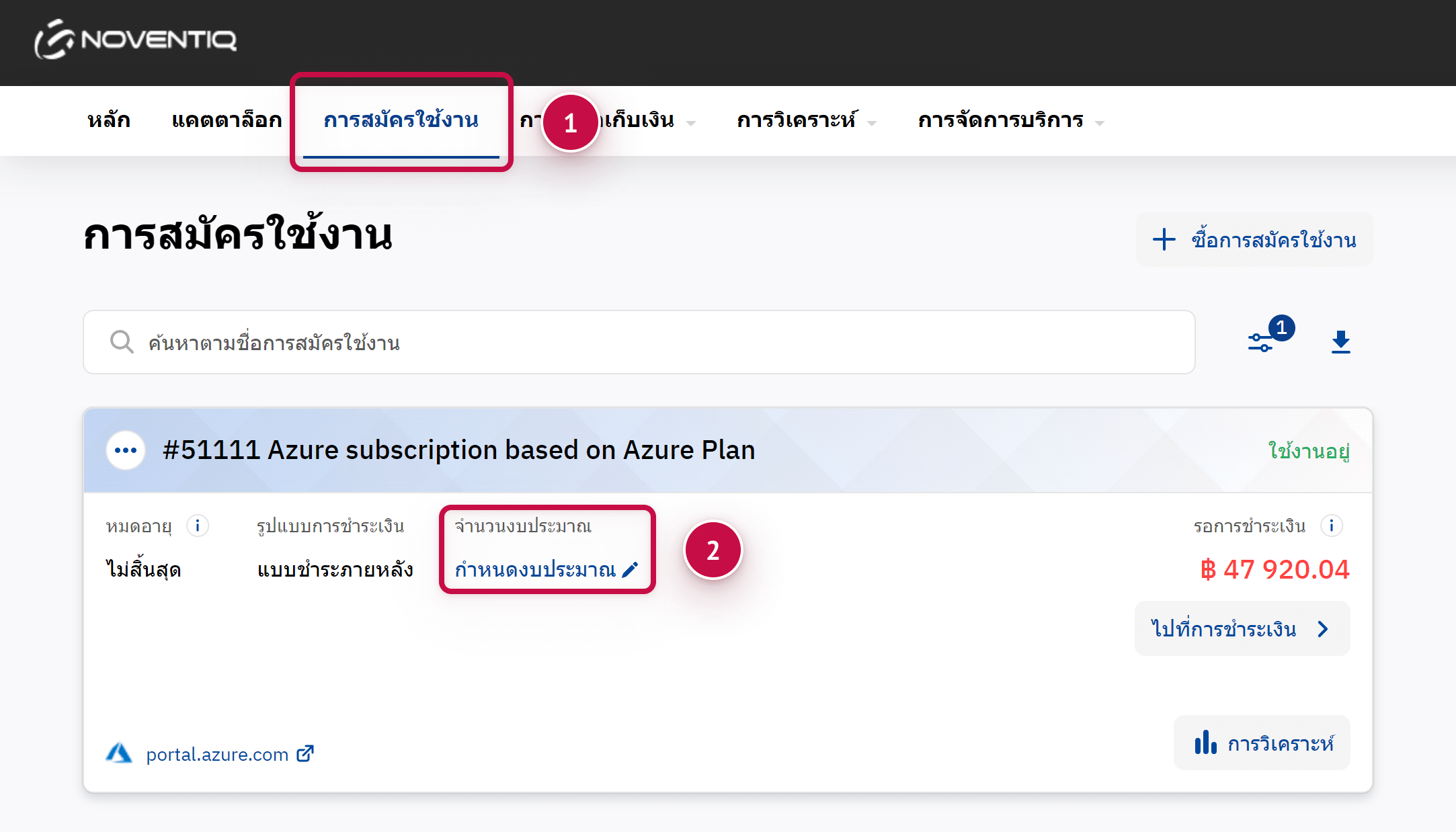Click the Noventiq logo

(135, 39)
